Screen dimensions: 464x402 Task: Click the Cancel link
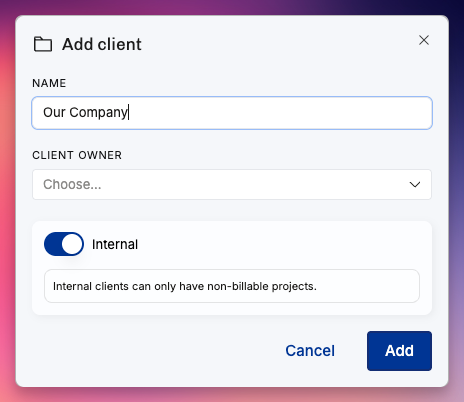pyautogui.click(x=310, y=351)
